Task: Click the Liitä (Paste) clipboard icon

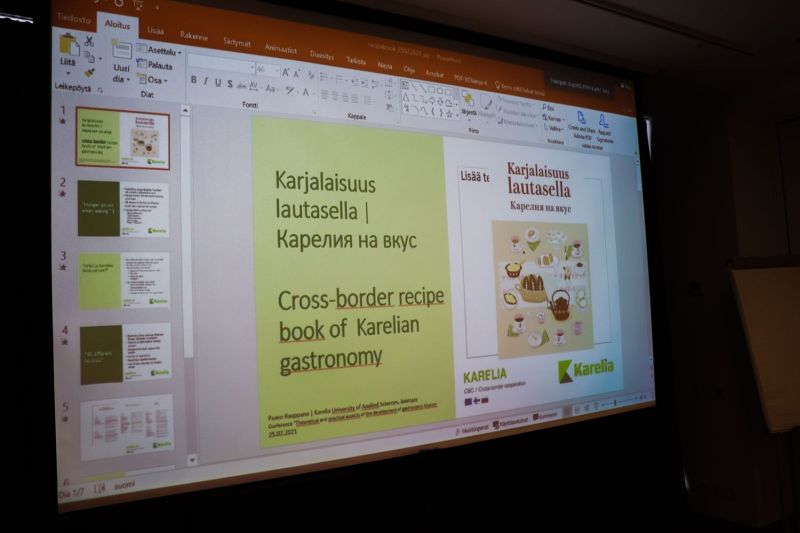Action: pos(69,45)
